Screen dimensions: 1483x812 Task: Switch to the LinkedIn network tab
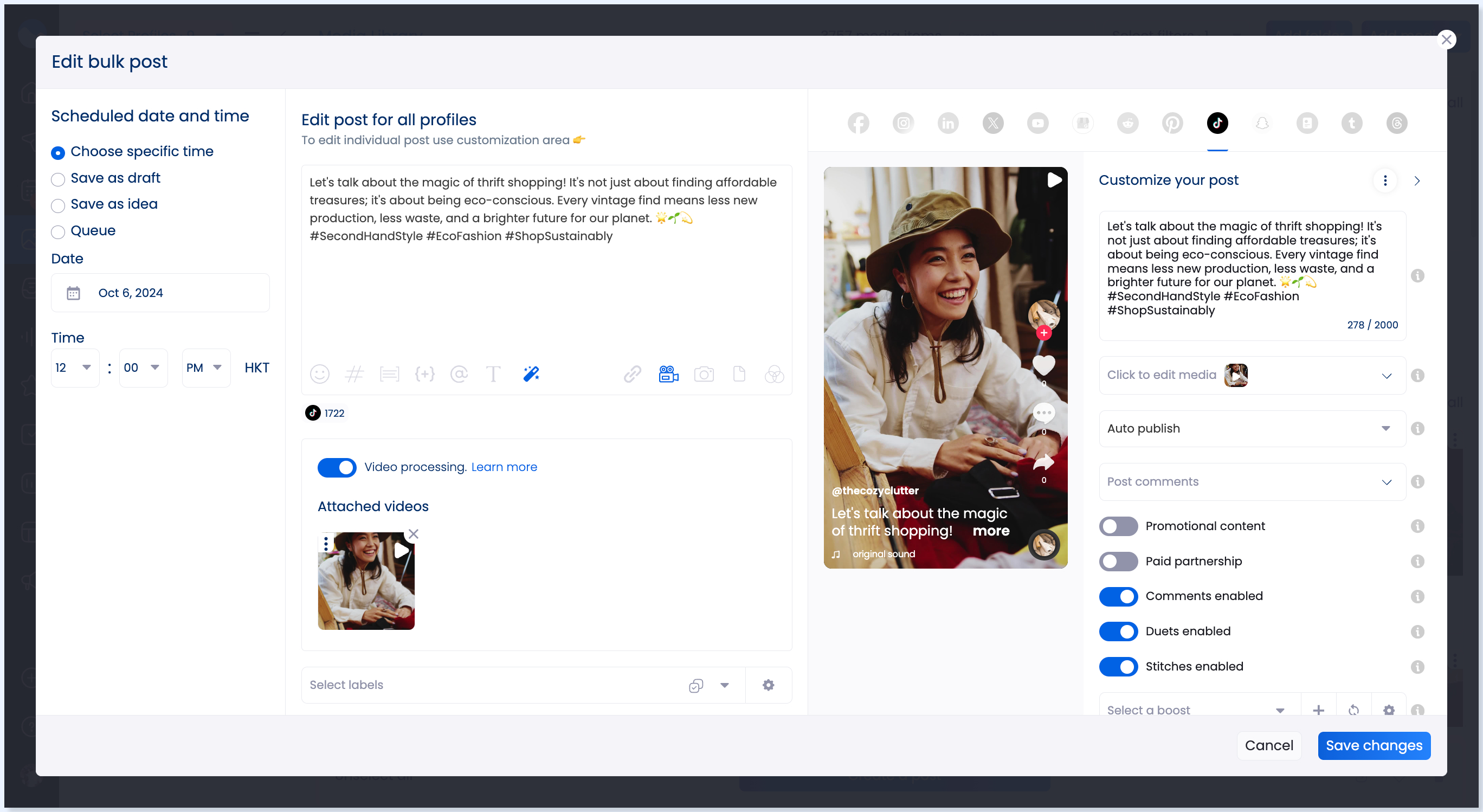(x=948, y=123)
